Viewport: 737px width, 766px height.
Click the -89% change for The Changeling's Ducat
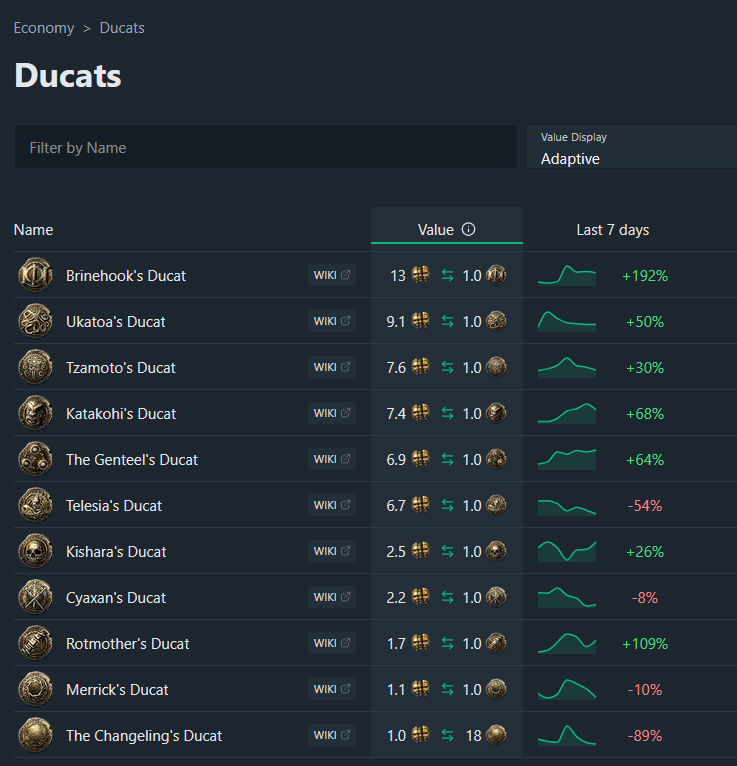click(x=645, y=735)
